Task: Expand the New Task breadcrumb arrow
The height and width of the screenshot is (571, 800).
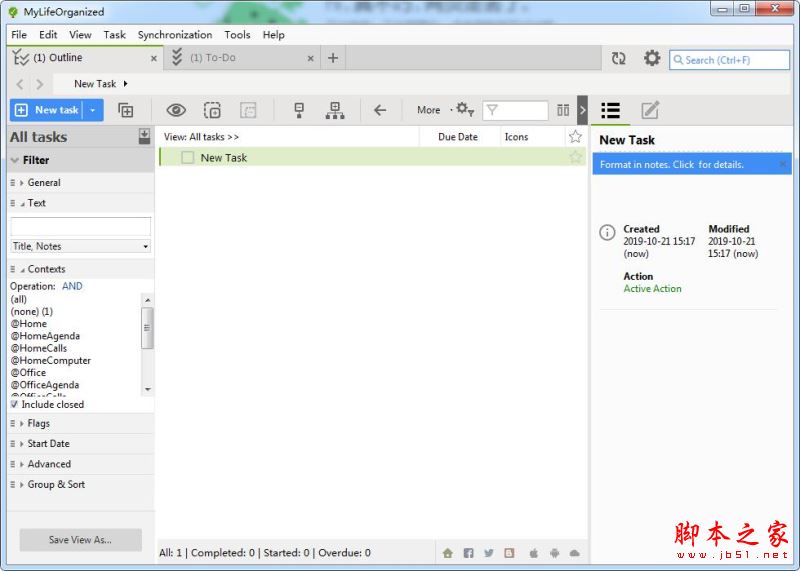Action: [x=126, y=84]
